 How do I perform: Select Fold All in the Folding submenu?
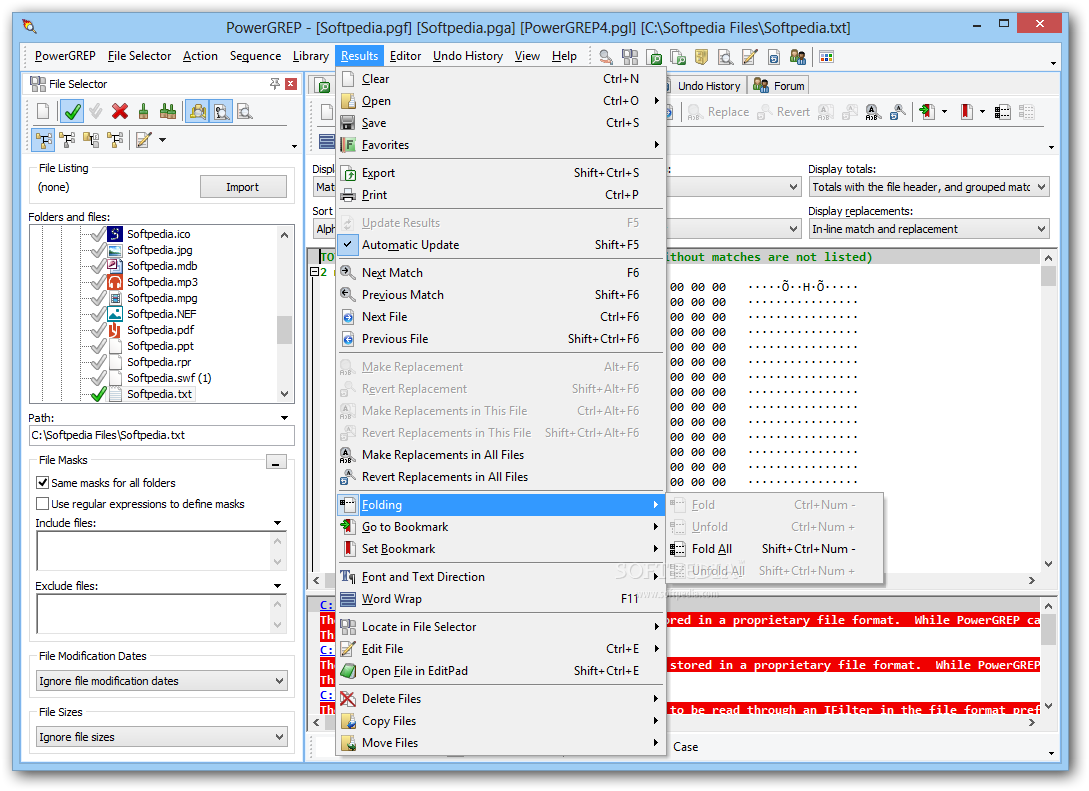774,549
